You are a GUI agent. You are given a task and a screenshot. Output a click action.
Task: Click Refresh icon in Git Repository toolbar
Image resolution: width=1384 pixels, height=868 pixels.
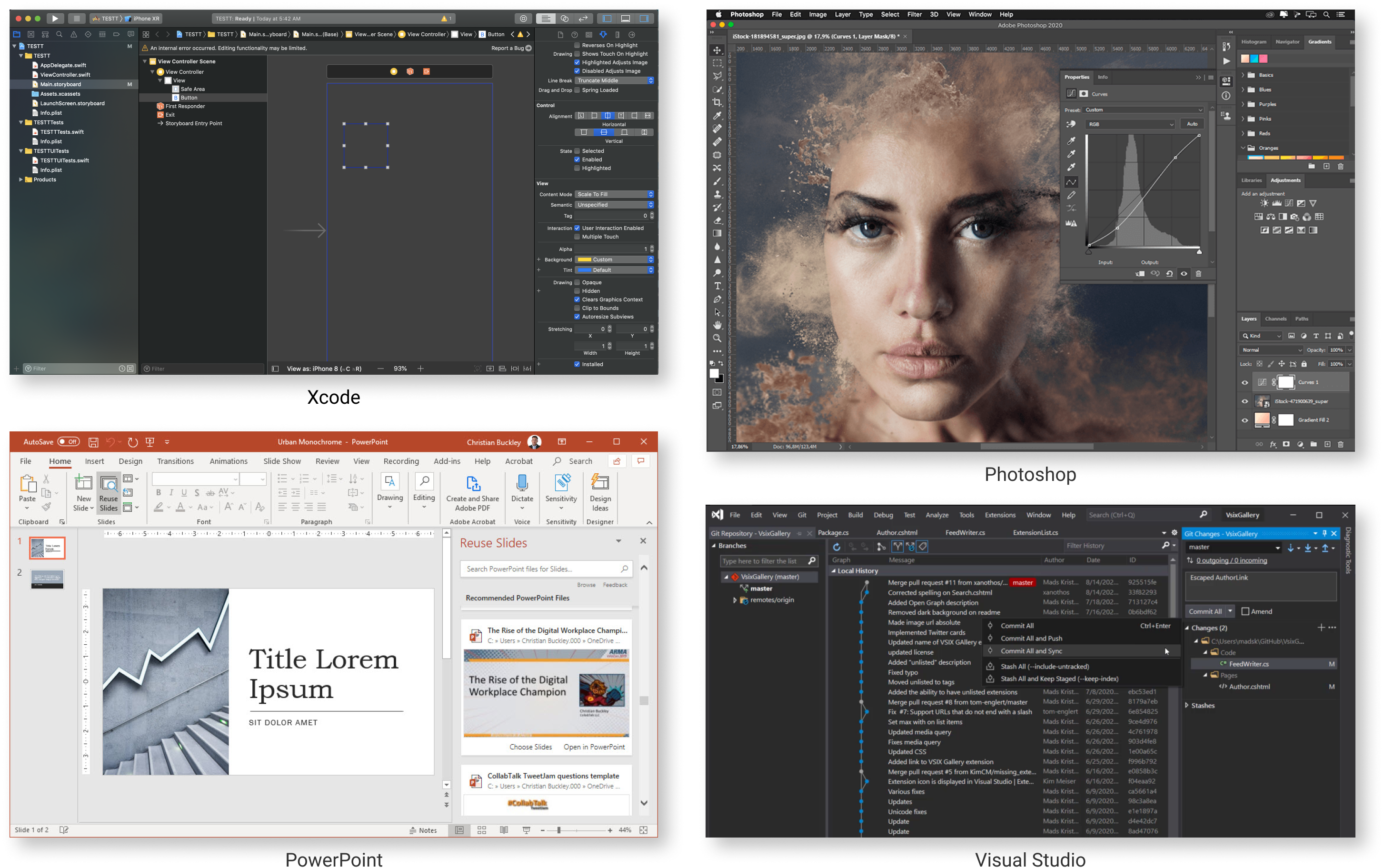837,547
